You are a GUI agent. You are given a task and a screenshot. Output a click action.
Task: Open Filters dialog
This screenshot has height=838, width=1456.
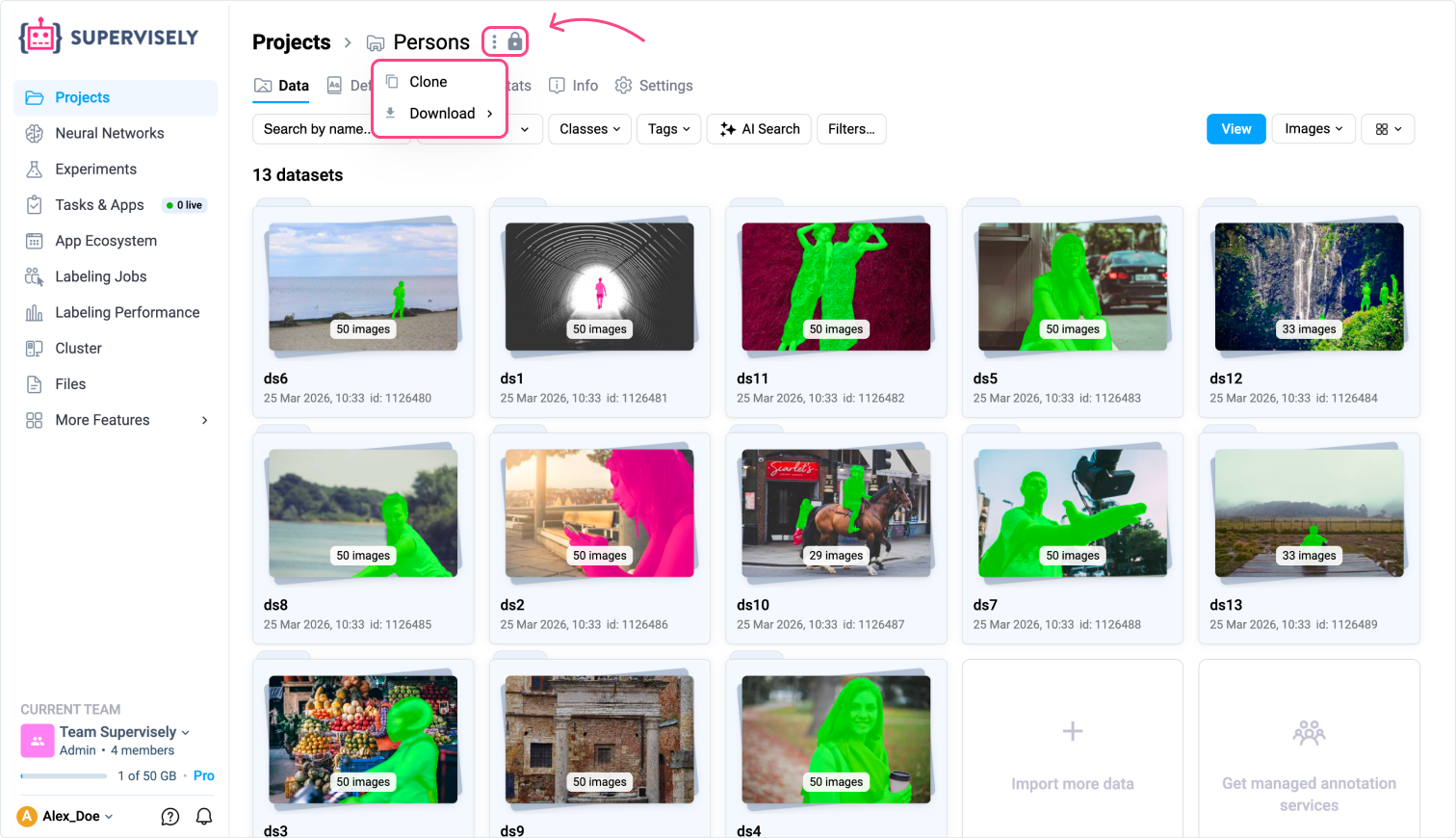(x=850, y=128)
